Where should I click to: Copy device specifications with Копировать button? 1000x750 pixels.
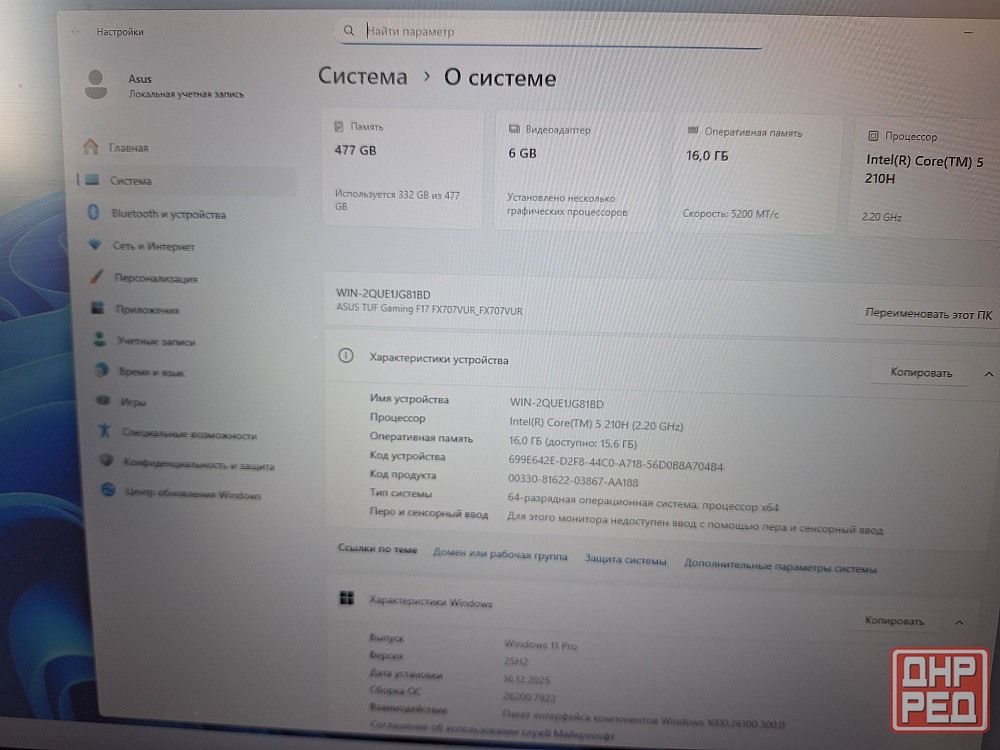921,373
